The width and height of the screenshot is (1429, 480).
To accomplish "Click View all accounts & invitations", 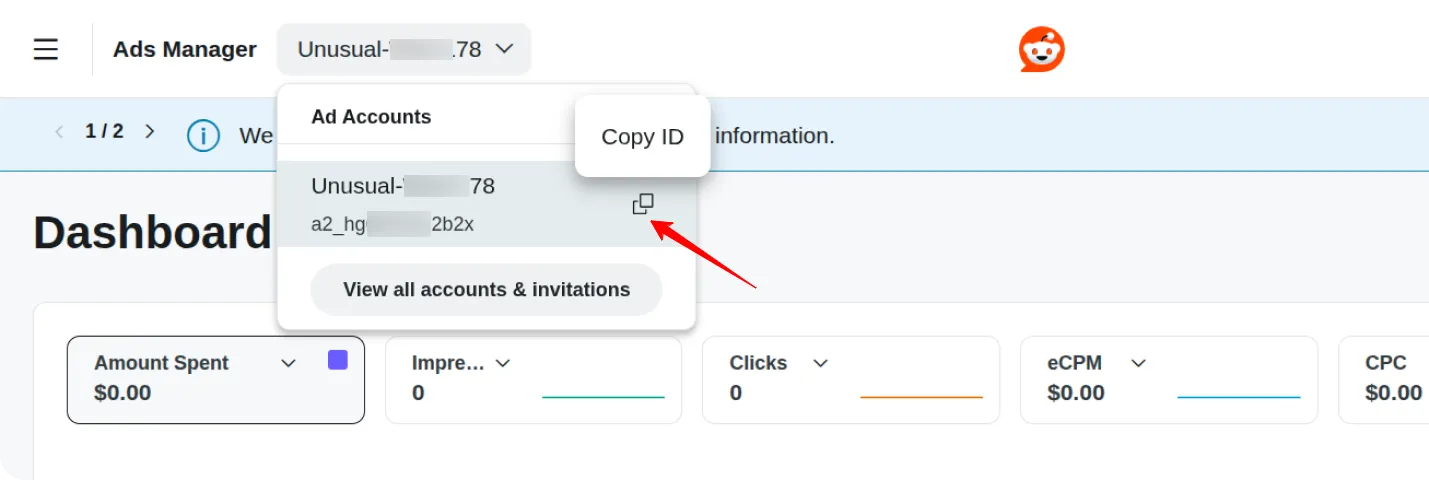I will [486, 290].
